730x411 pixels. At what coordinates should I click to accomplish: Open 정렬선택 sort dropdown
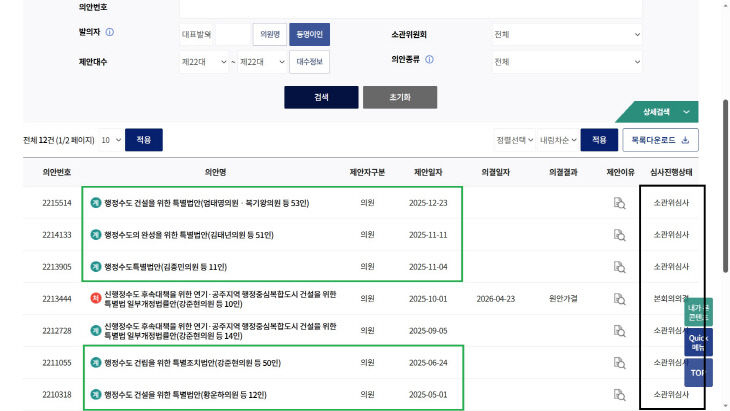514,140
